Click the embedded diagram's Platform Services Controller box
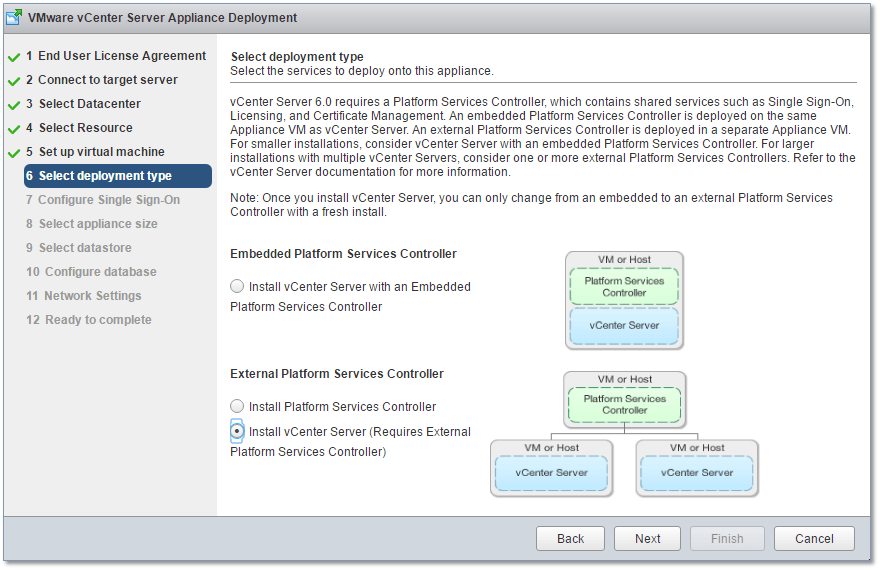Image resolution: width=880 pixels, height=570 pixels. [x=624, y=287]
